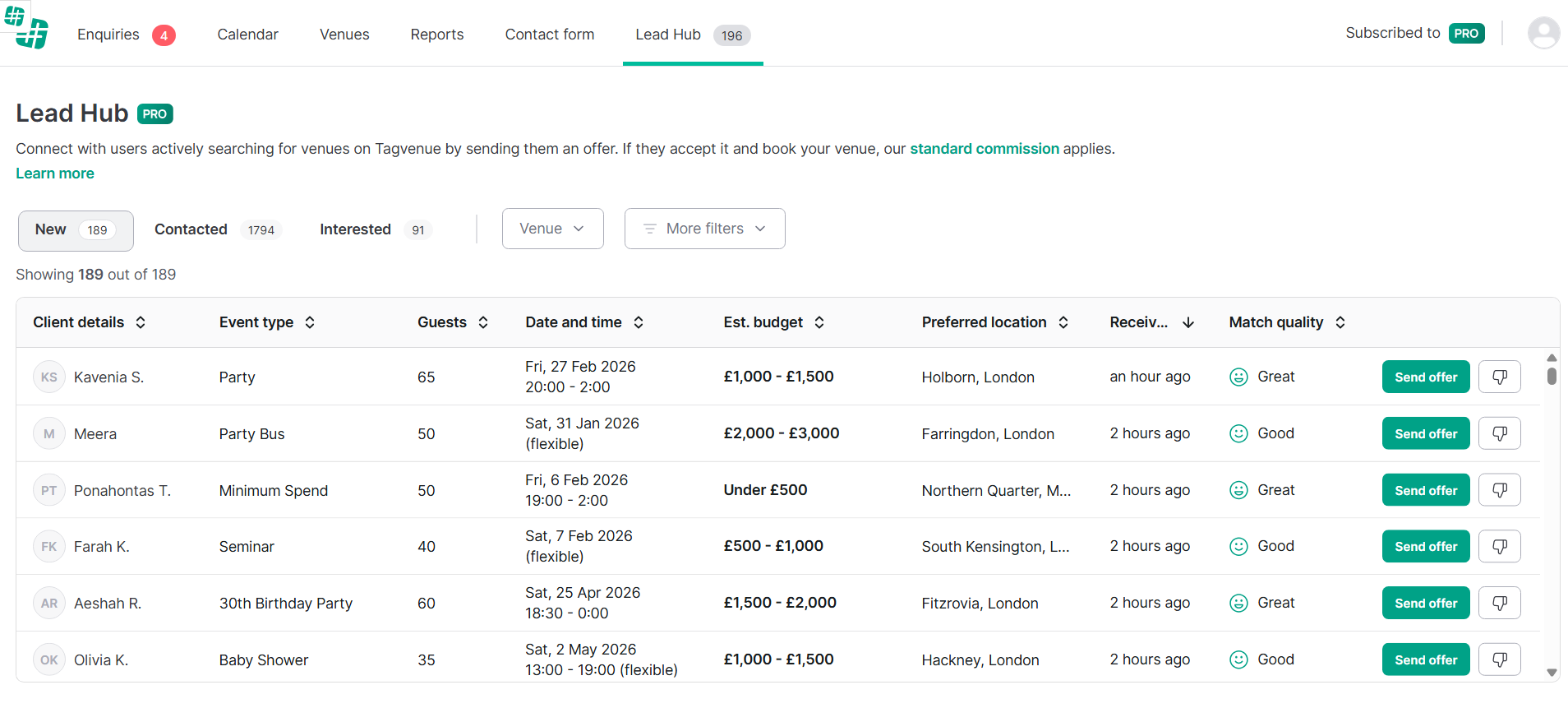Dismiss Kavenia S. lead with thumbs-down
The image size is (1568, 708).
point(1499,377)
